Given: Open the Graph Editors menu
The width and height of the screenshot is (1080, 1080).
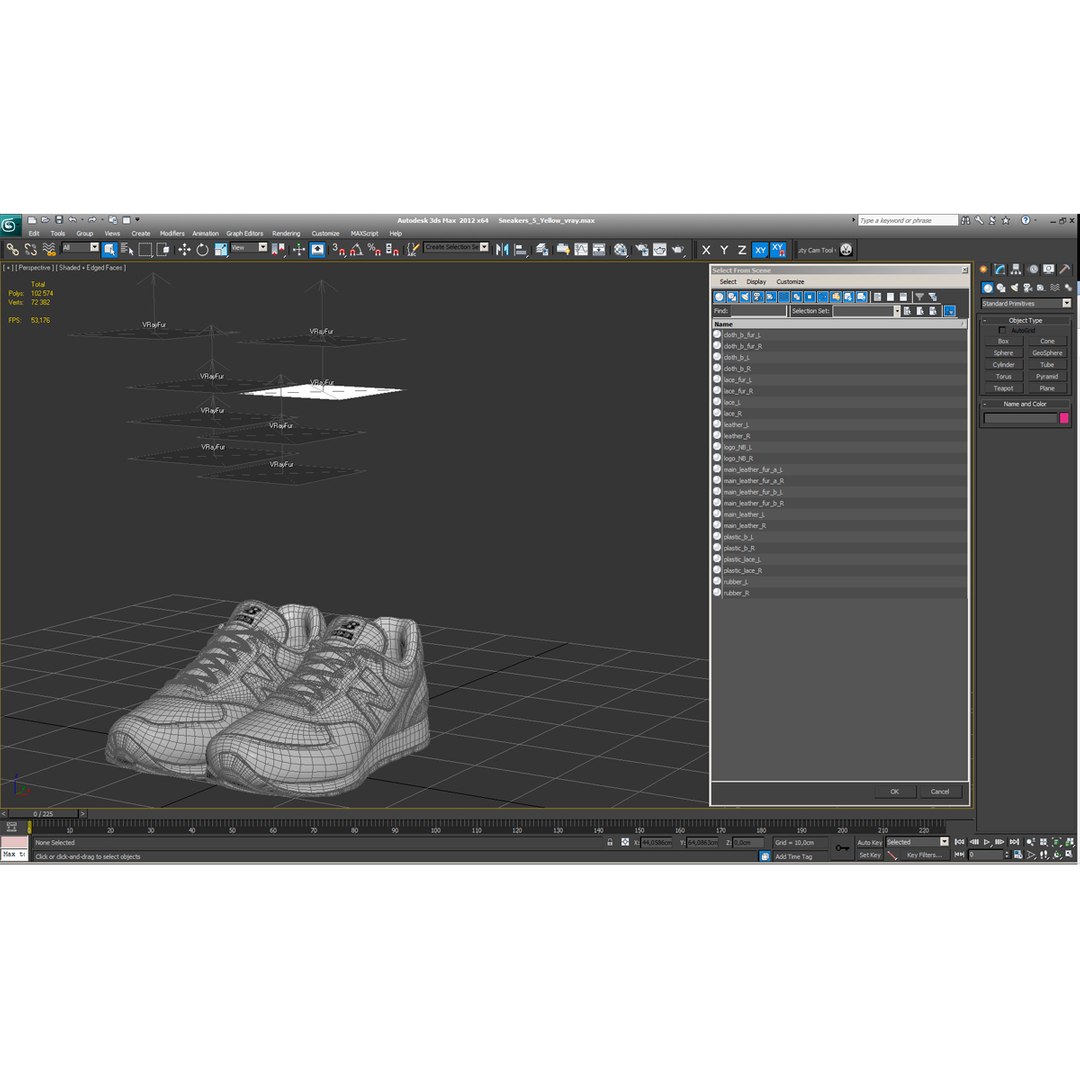Looking at the screenshot, I should 245,233.
